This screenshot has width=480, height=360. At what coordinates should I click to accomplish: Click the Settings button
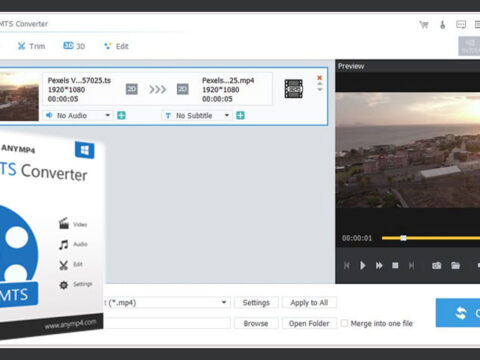pyautogui.click(x=256, y=303)
